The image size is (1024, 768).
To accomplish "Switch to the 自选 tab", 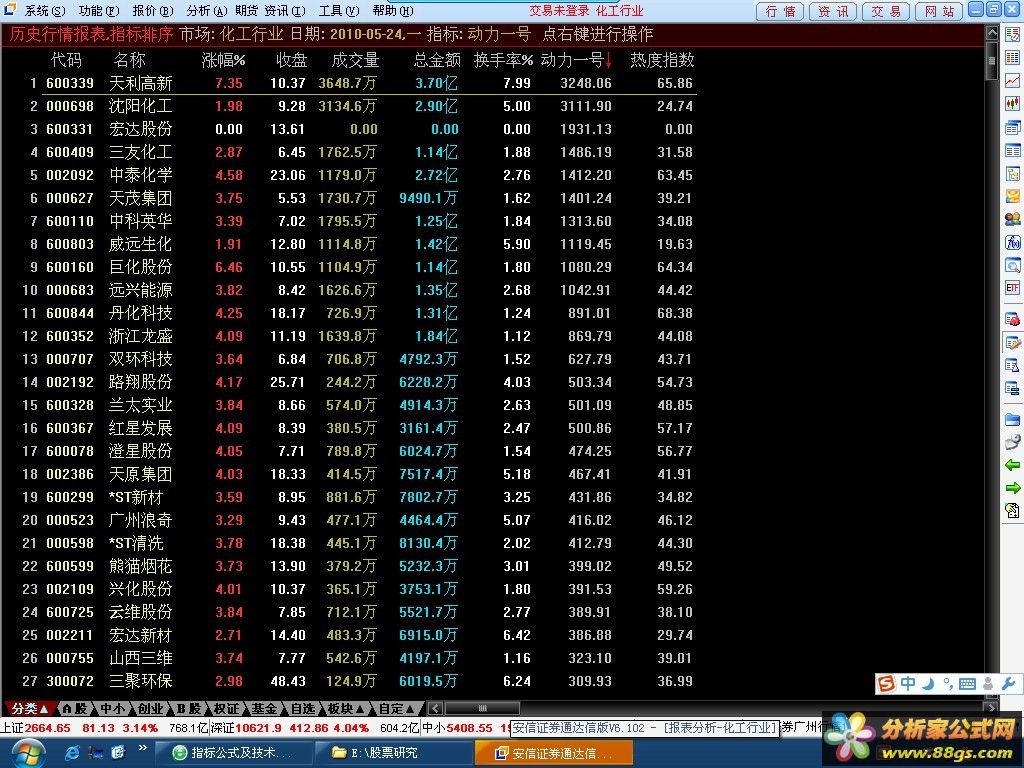I will [302, 709].
